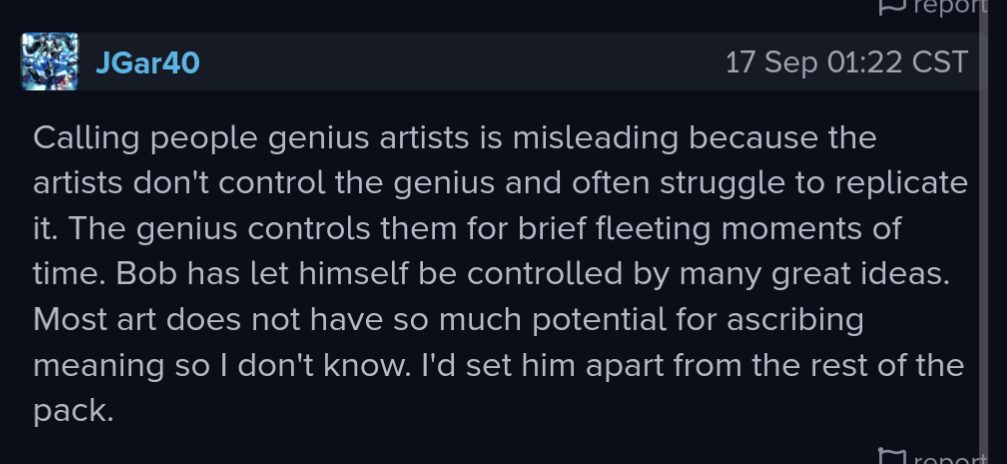Click the word 'ascribing' in the comment
The image size is (1007, 464).
(x=795, y=319)
